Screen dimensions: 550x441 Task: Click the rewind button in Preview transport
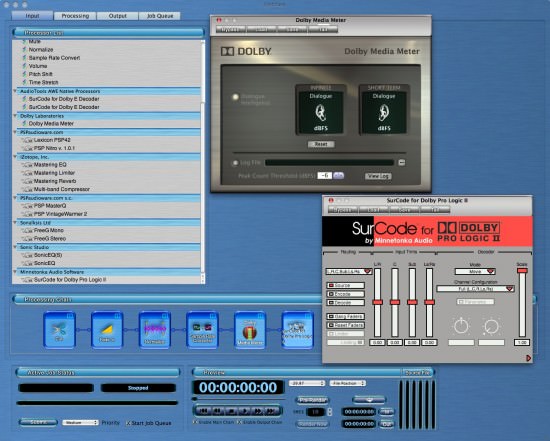(217, 410)
